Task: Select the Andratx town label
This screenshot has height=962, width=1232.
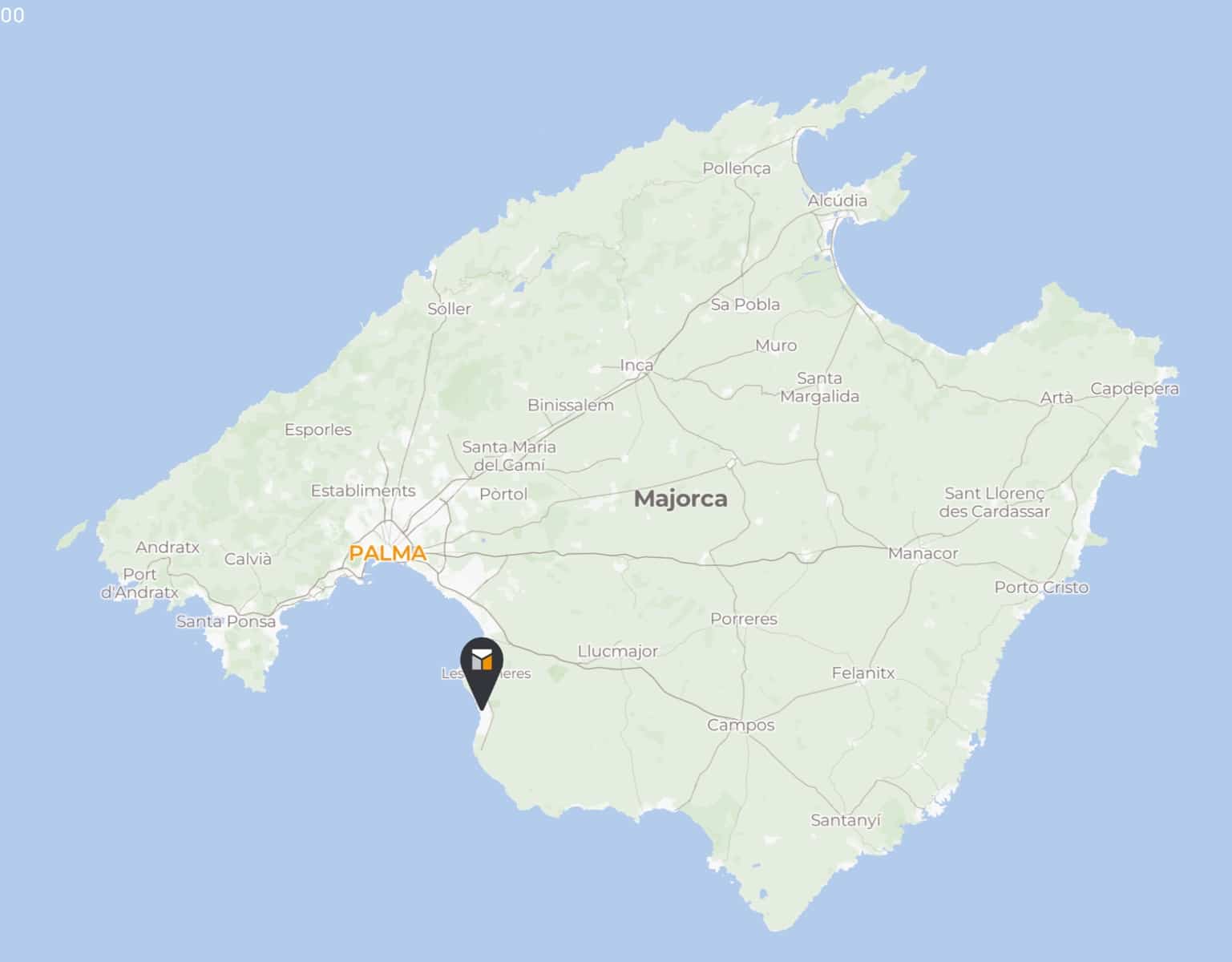Action: click(x=168, y=548)
